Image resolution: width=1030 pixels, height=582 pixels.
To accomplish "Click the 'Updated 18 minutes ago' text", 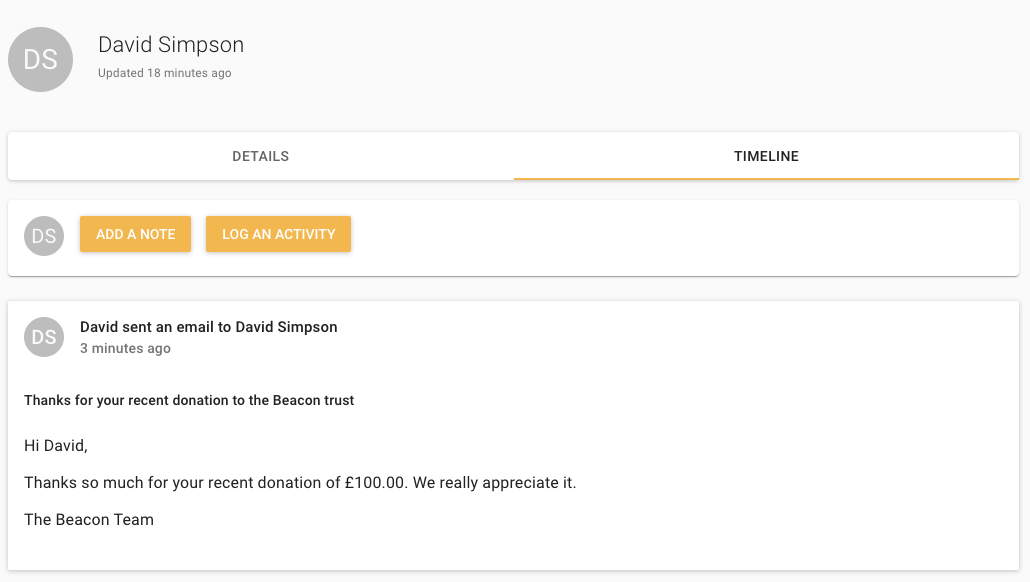I will pyautogui.click(x=165, y=73).
